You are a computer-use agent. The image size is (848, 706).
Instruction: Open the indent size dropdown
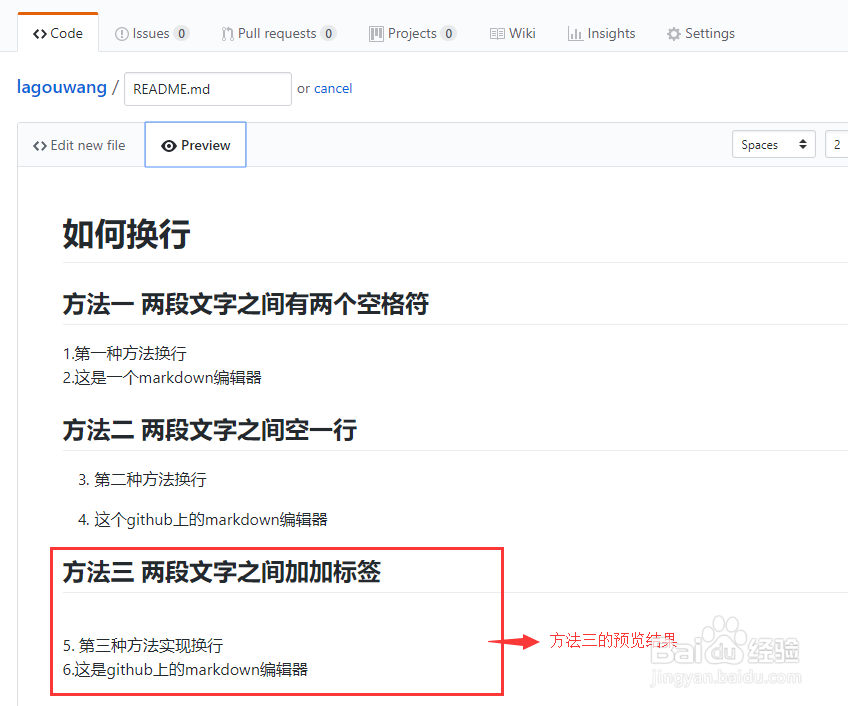pyautogui.click(x=839, y=144)
